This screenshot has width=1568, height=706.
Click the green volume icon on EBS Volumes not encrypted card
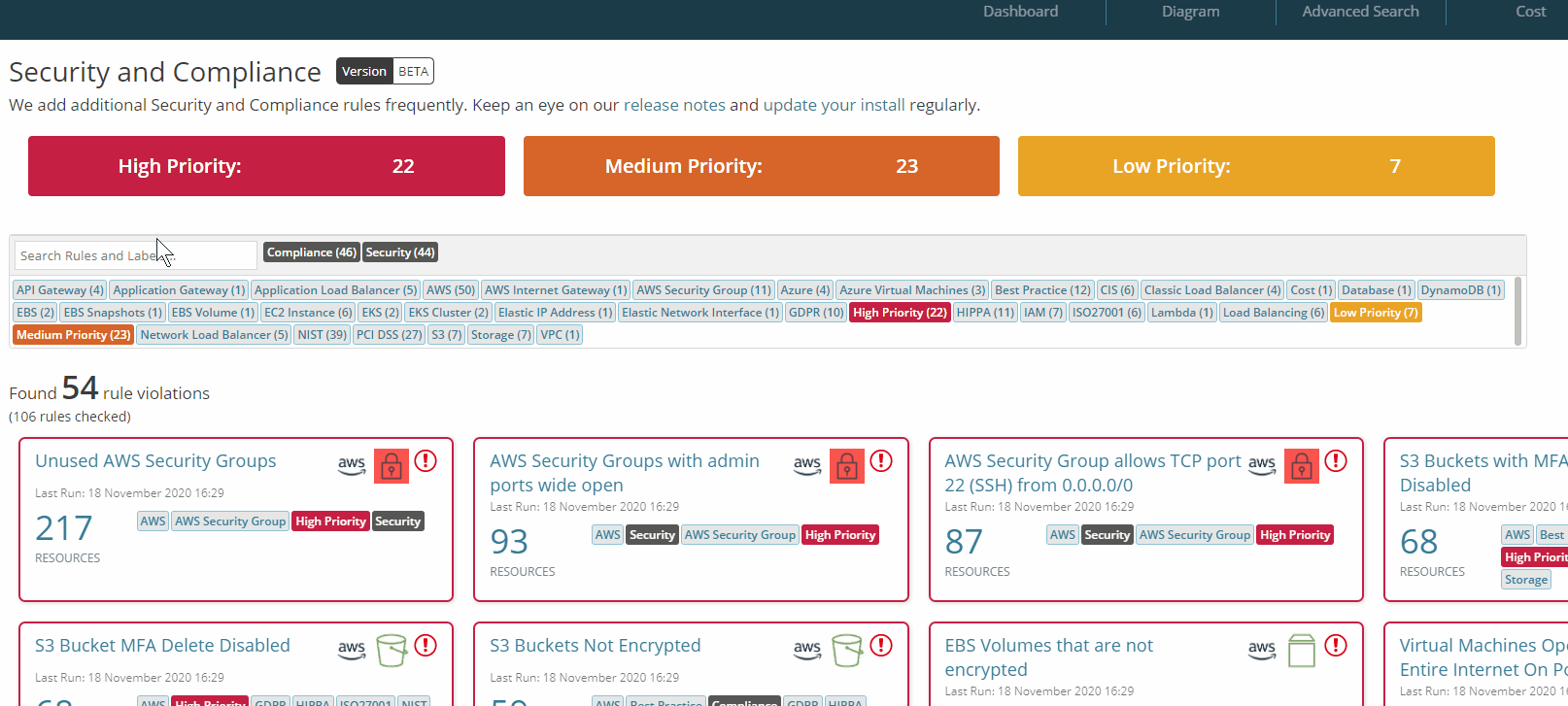(x=1302, y=651)
